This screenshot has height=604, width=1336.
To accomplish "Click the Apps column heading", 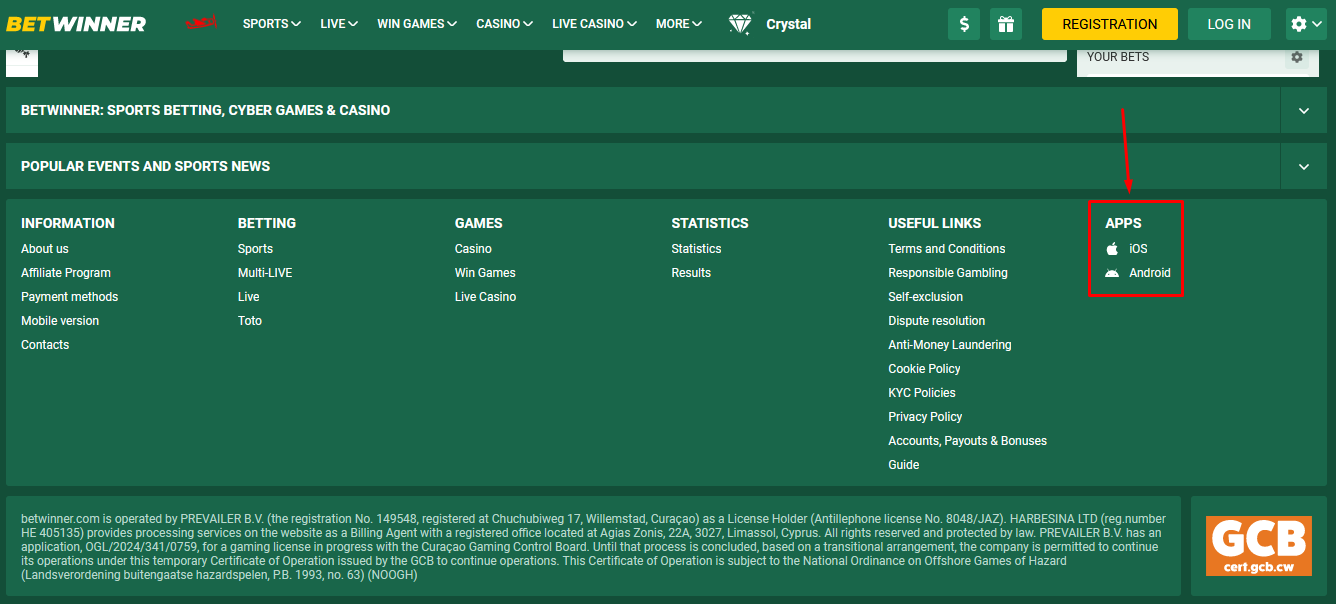I will point(1123,223).
